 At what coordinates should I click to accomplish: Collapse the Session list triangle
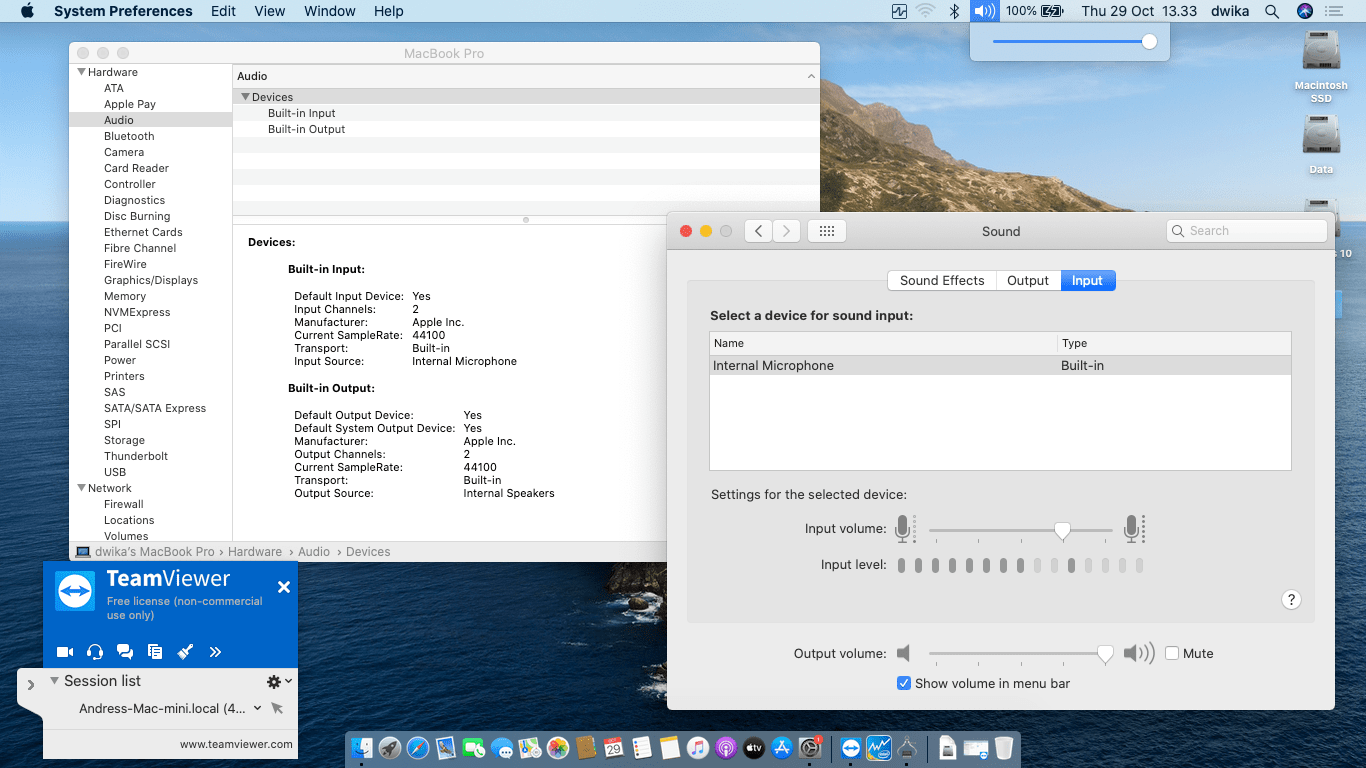pos(54,681)
